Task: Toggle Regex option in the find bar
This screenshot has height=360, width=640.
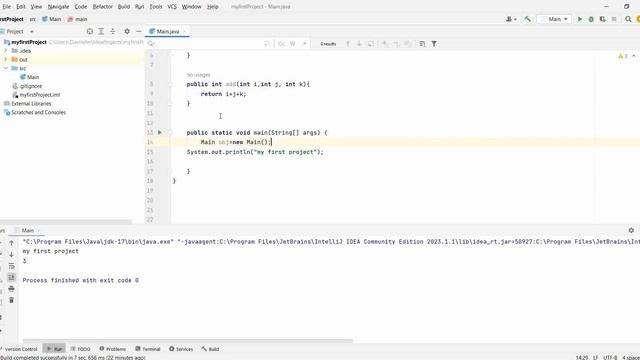Action: pos(304,44)
